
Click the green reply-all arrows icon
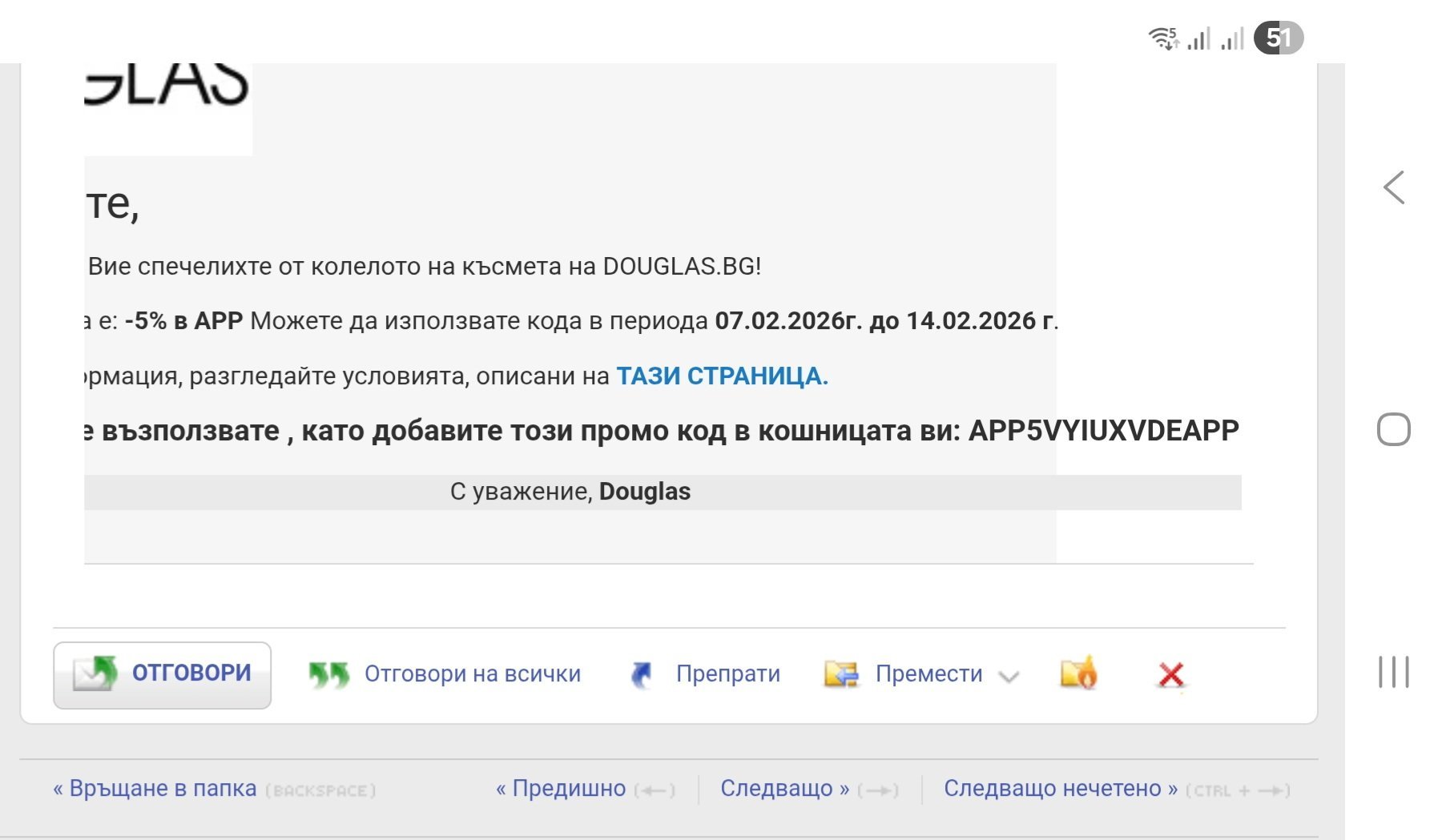pyautogui.click(x=328, y=675)
